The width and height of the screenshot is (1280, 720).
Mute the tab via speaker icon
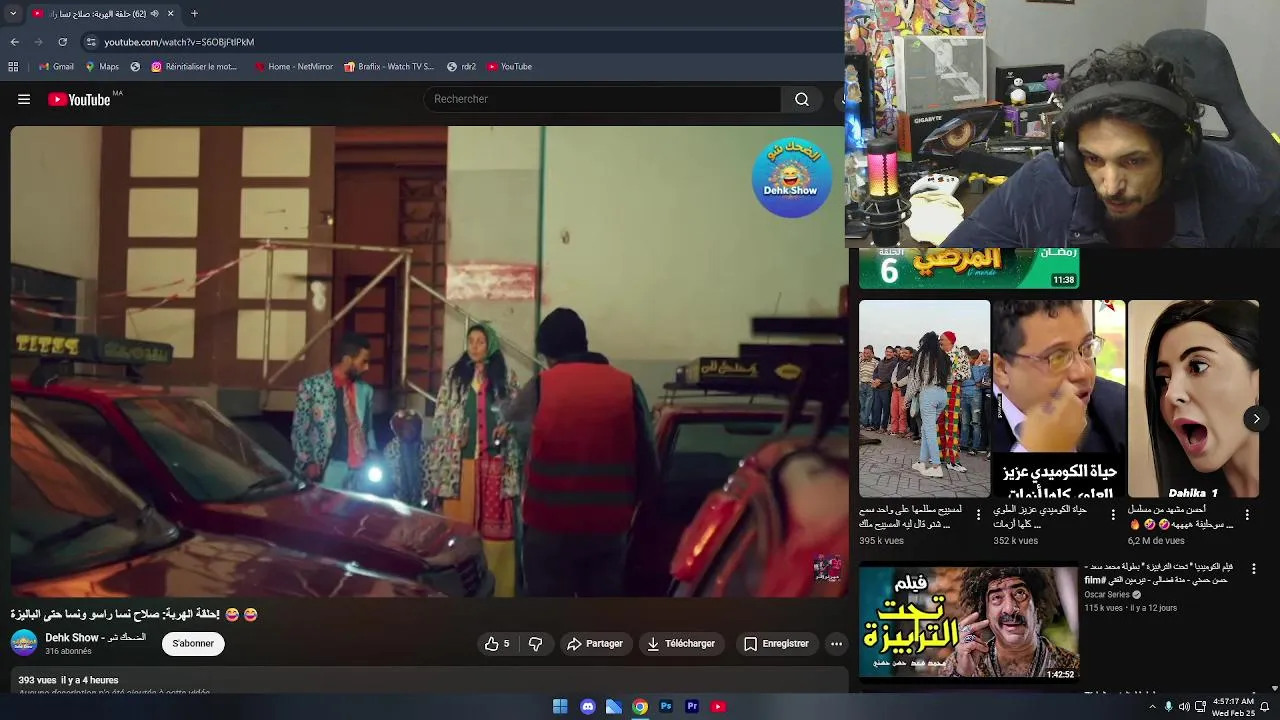coord(155,14)
